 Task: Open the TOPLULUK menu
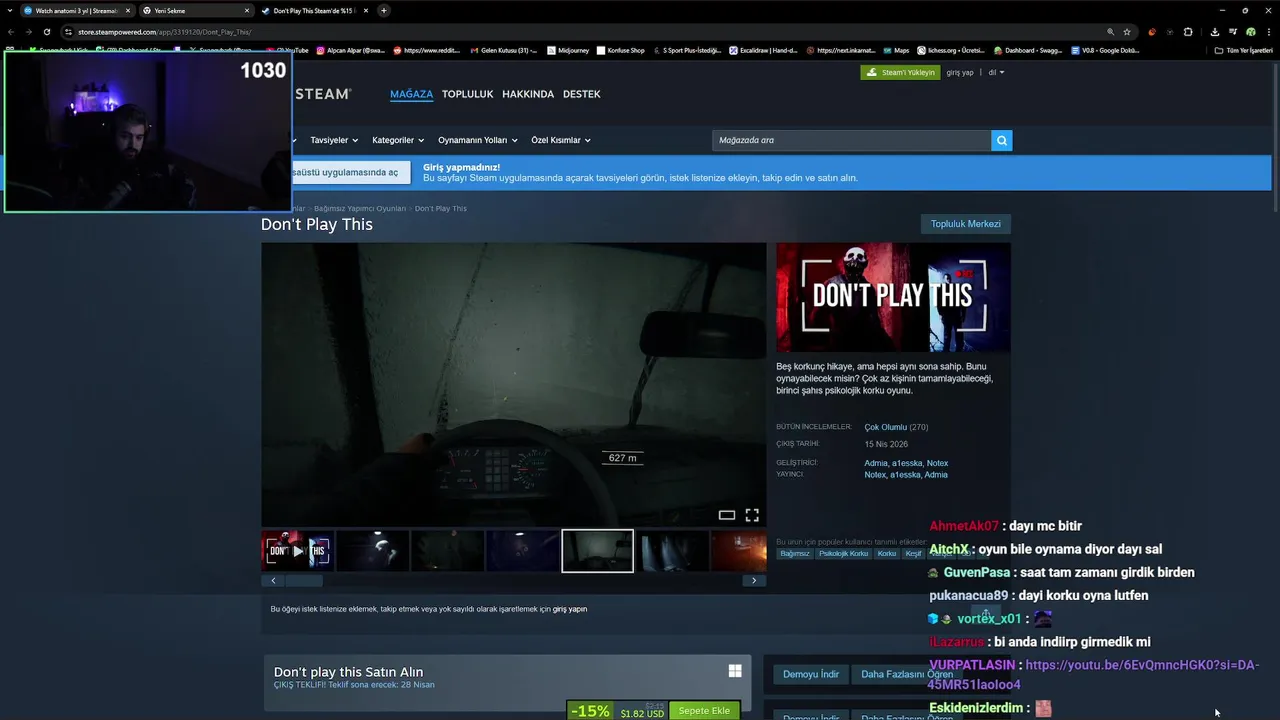pos(468,94)
